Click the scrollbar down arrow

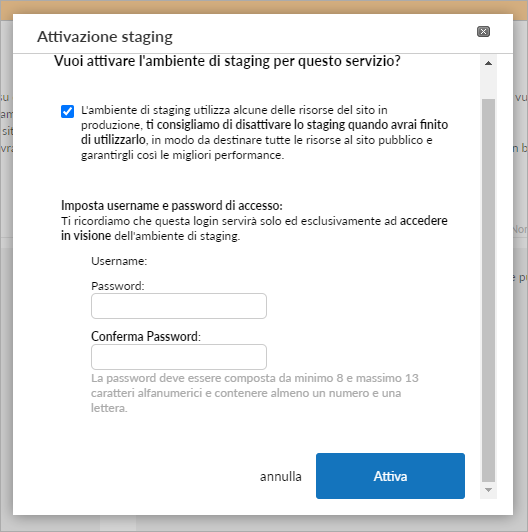point(488,490)
